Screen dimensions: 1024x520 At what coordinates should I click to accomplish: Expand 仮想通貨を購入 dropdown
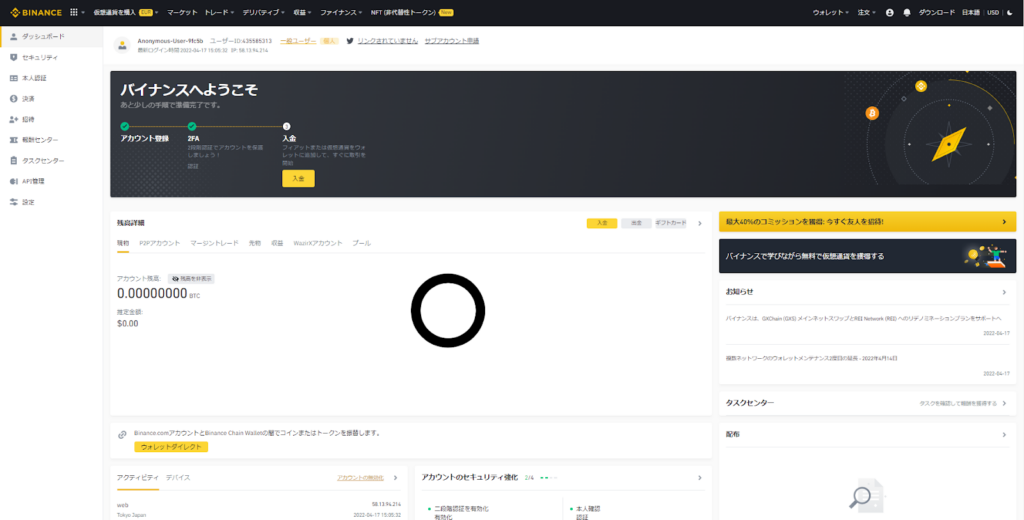pyautogui.click(x=126, y=12)
